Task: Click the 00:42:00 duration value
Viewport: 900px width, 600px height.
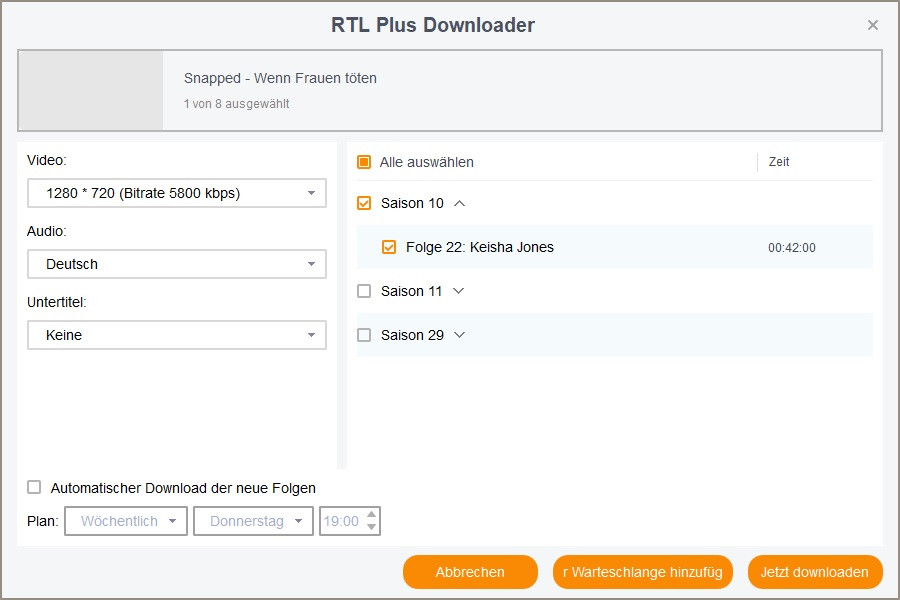Action: [x=792, y=247]
